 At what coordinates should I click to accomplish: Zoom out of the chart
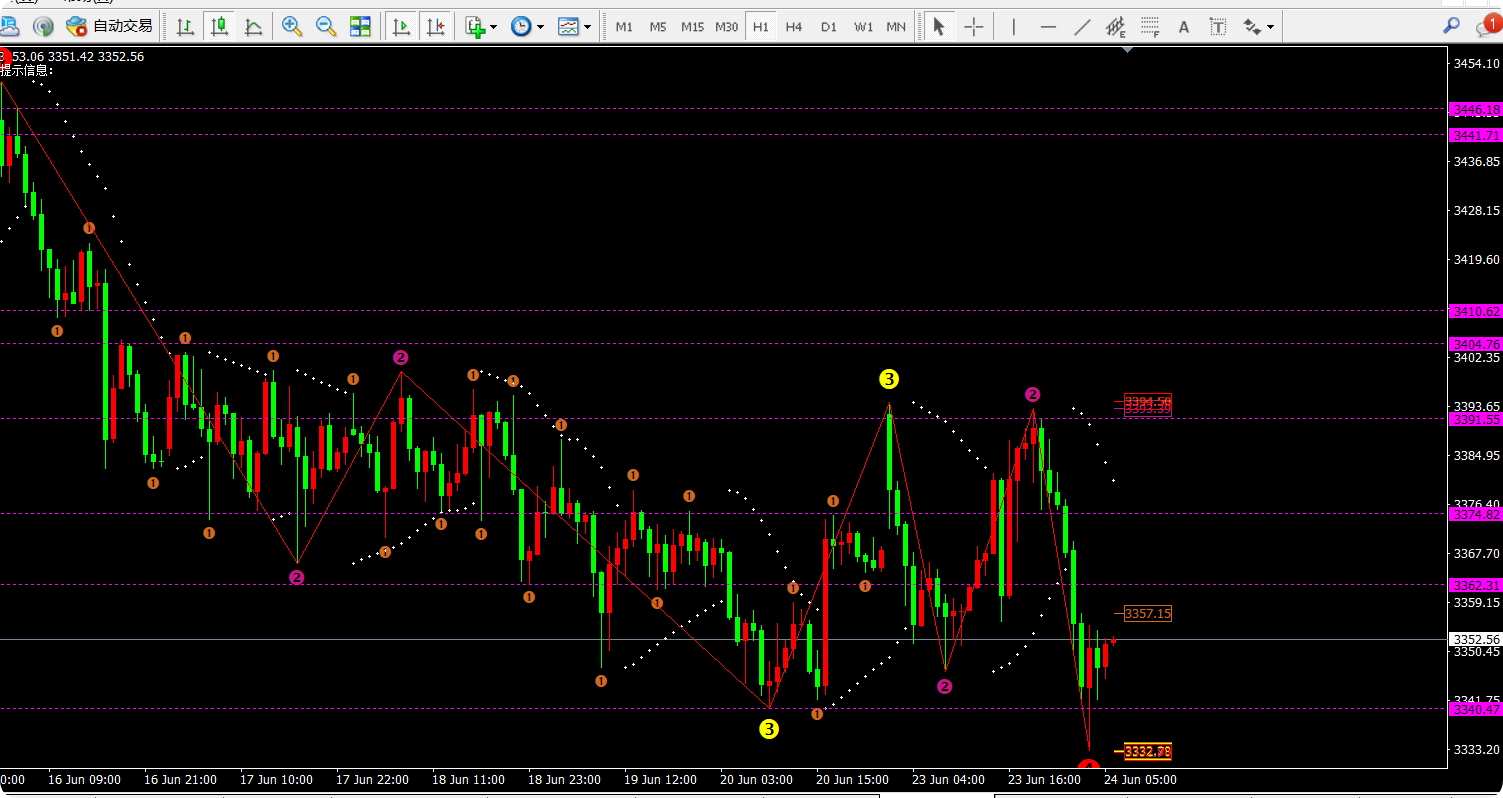(x=326, y=27)
